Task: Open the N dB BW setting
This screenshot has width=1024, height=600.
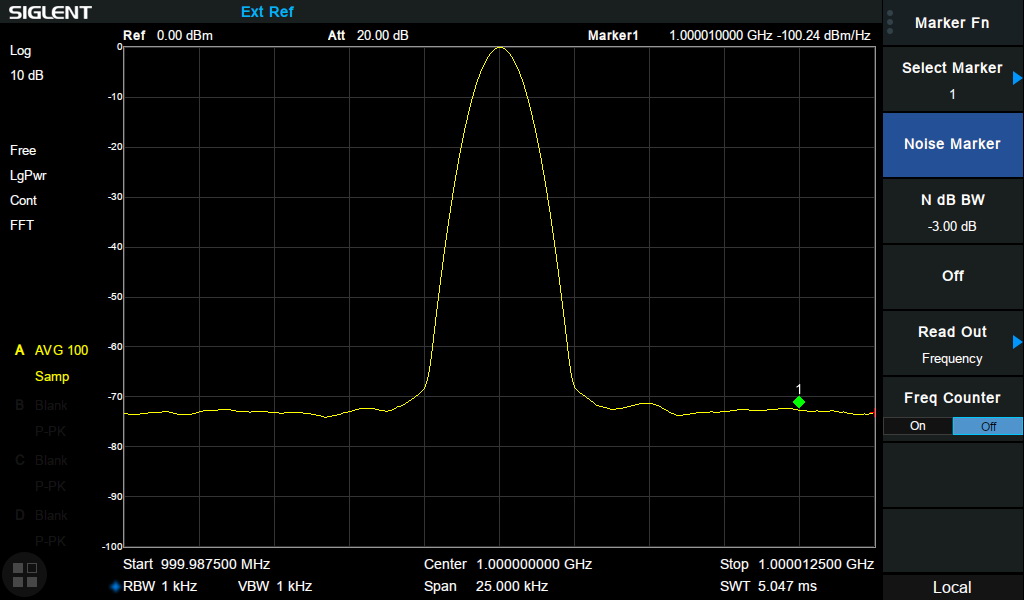Action: click(952, 211)
